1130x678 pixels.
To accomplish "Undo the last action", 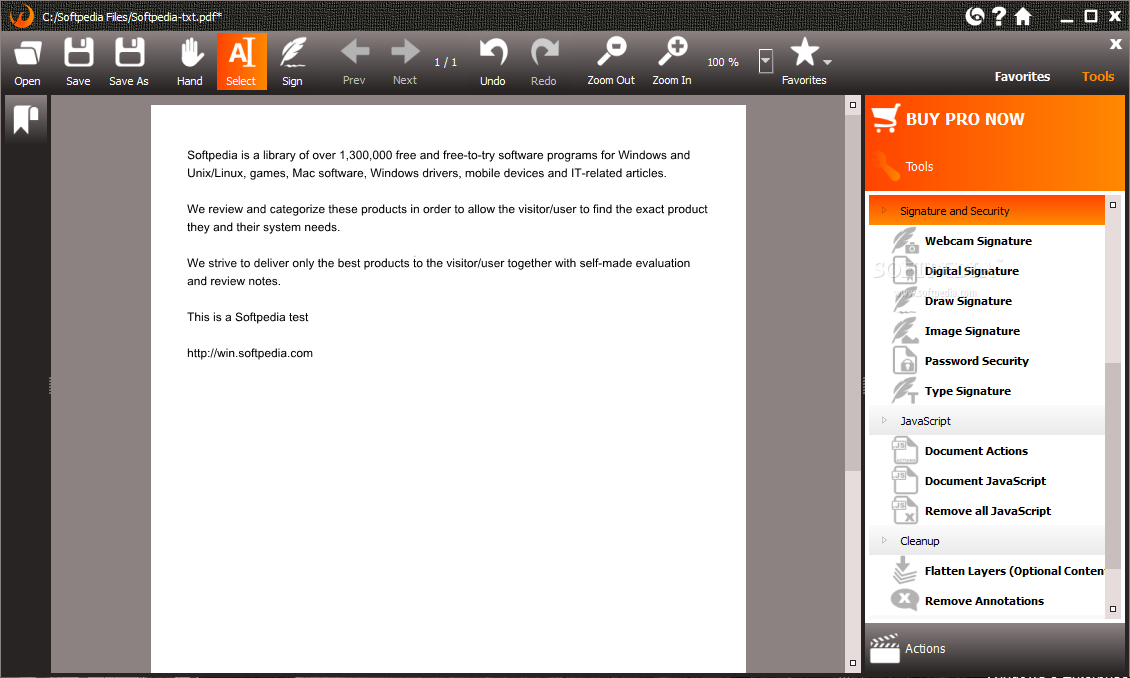I will tap(493, 61).
